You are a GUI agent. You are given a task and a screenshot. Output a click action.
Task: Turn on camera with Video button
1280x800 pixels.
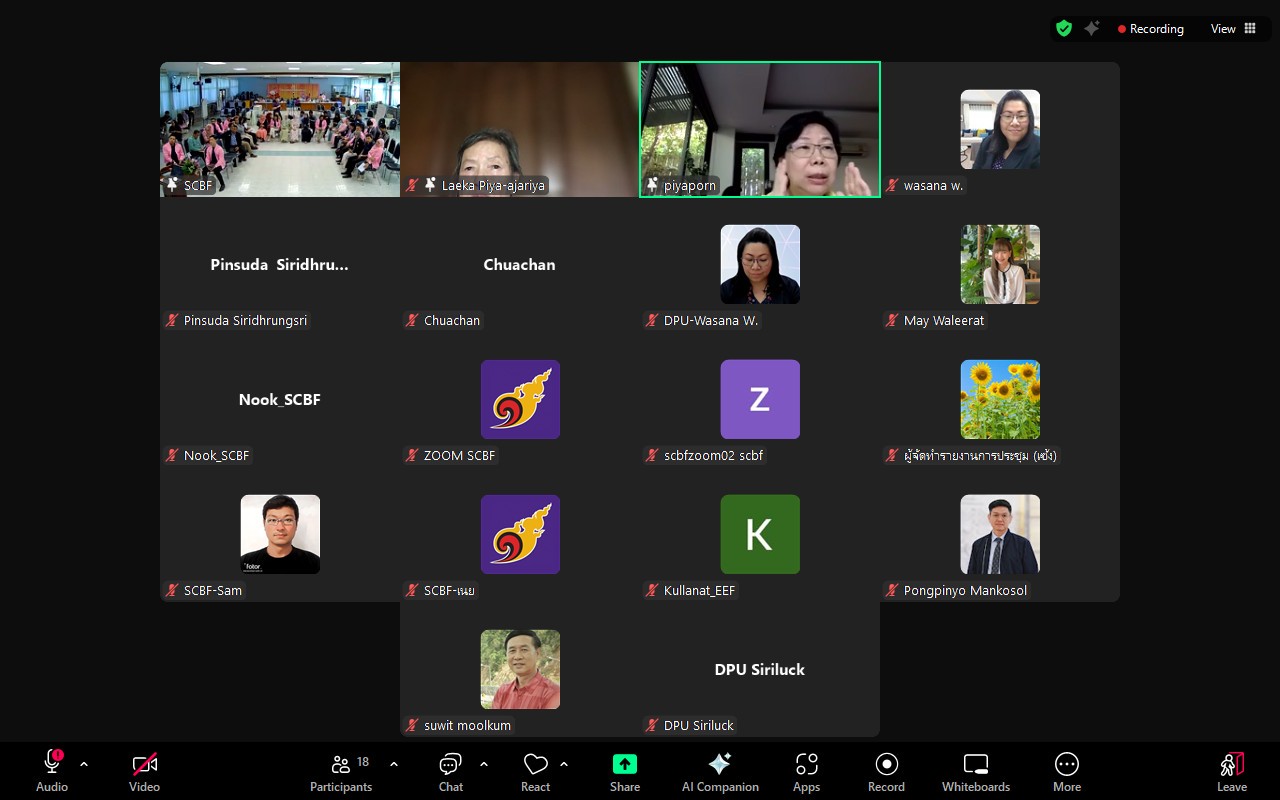[144, 771]
